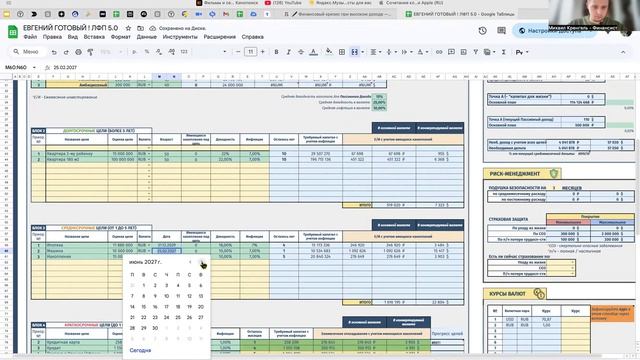Open the merge cells dropdown arrow
Image resolution: width=640 pixels, height=360 pixels.
(x=362, y=52)
